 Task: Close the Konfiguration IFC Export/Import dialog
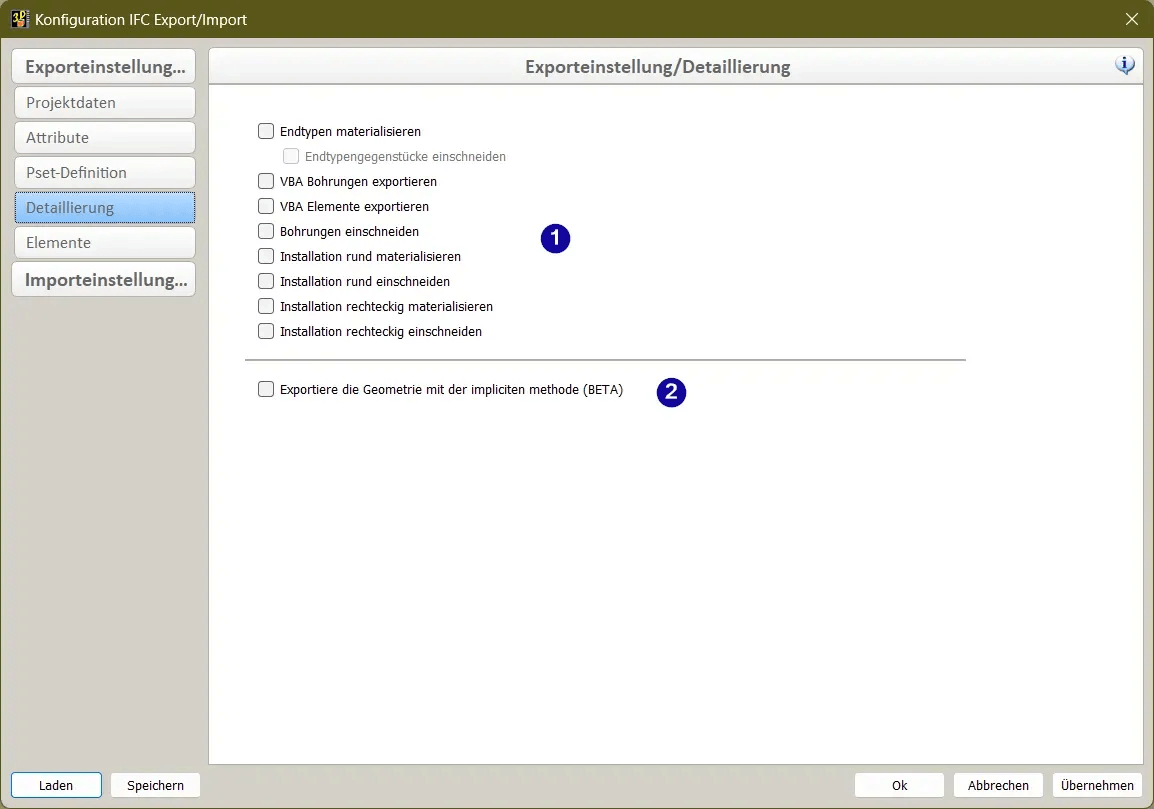click(1132, 19)
